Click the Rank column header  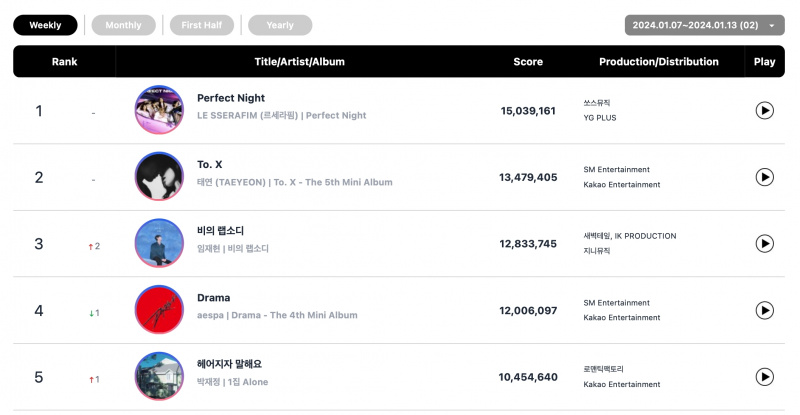click(64, 62)
